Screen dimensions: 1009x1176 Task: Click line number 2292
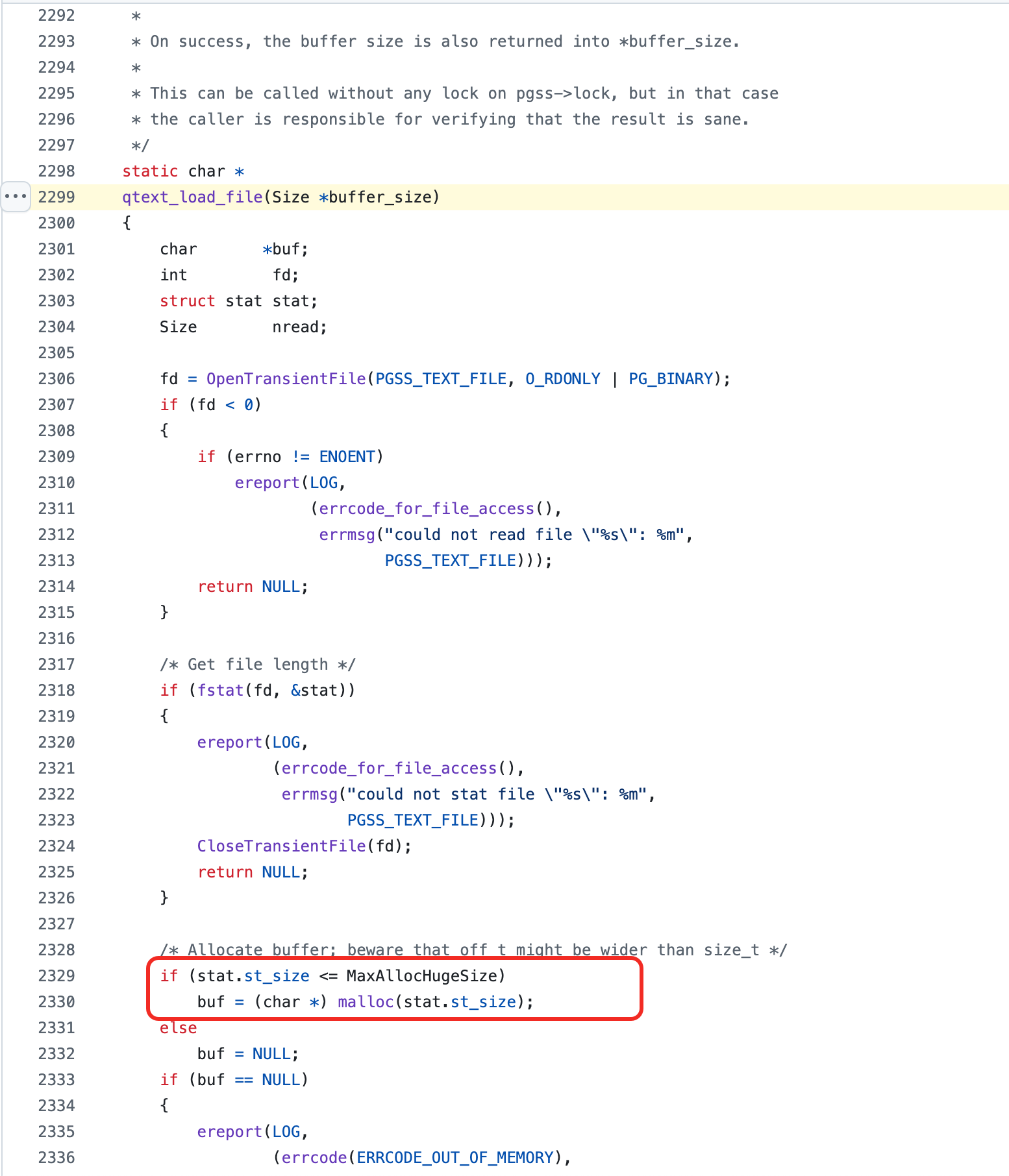coord(56,15)
